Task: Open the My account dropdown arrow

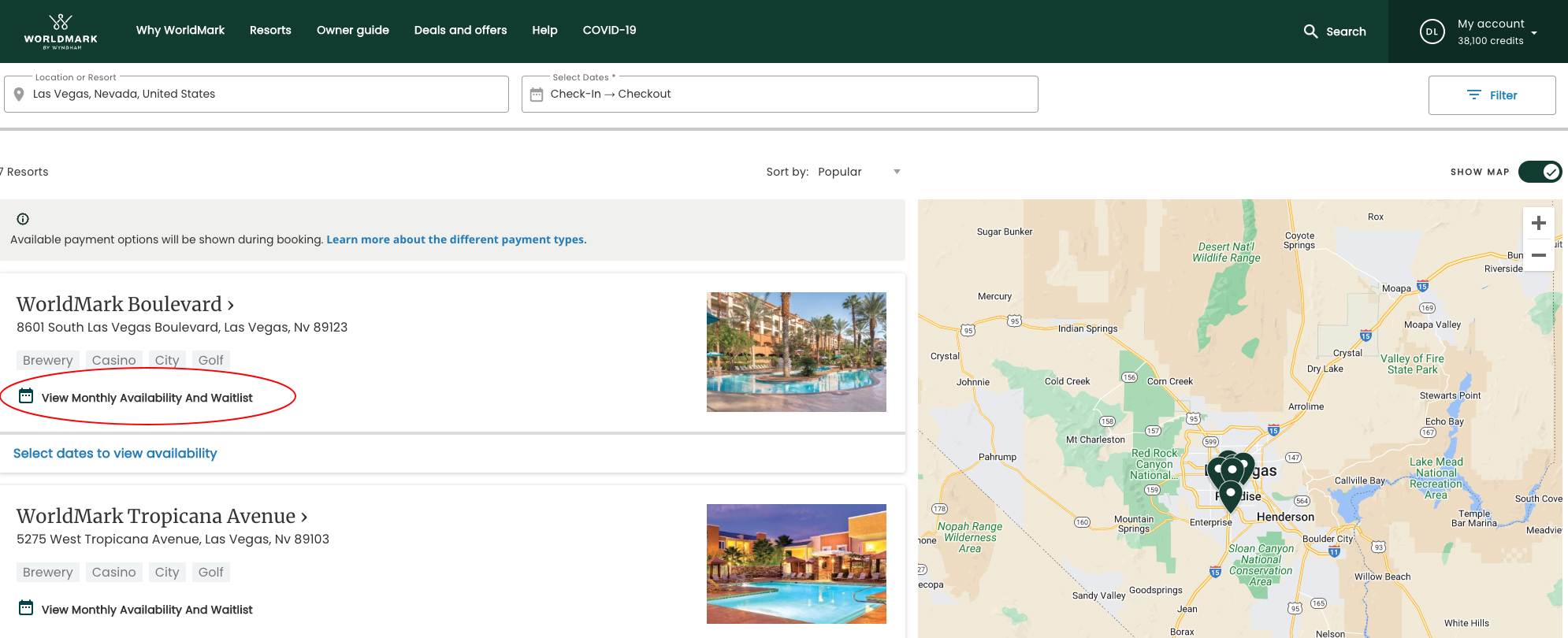Action: 1534,33
